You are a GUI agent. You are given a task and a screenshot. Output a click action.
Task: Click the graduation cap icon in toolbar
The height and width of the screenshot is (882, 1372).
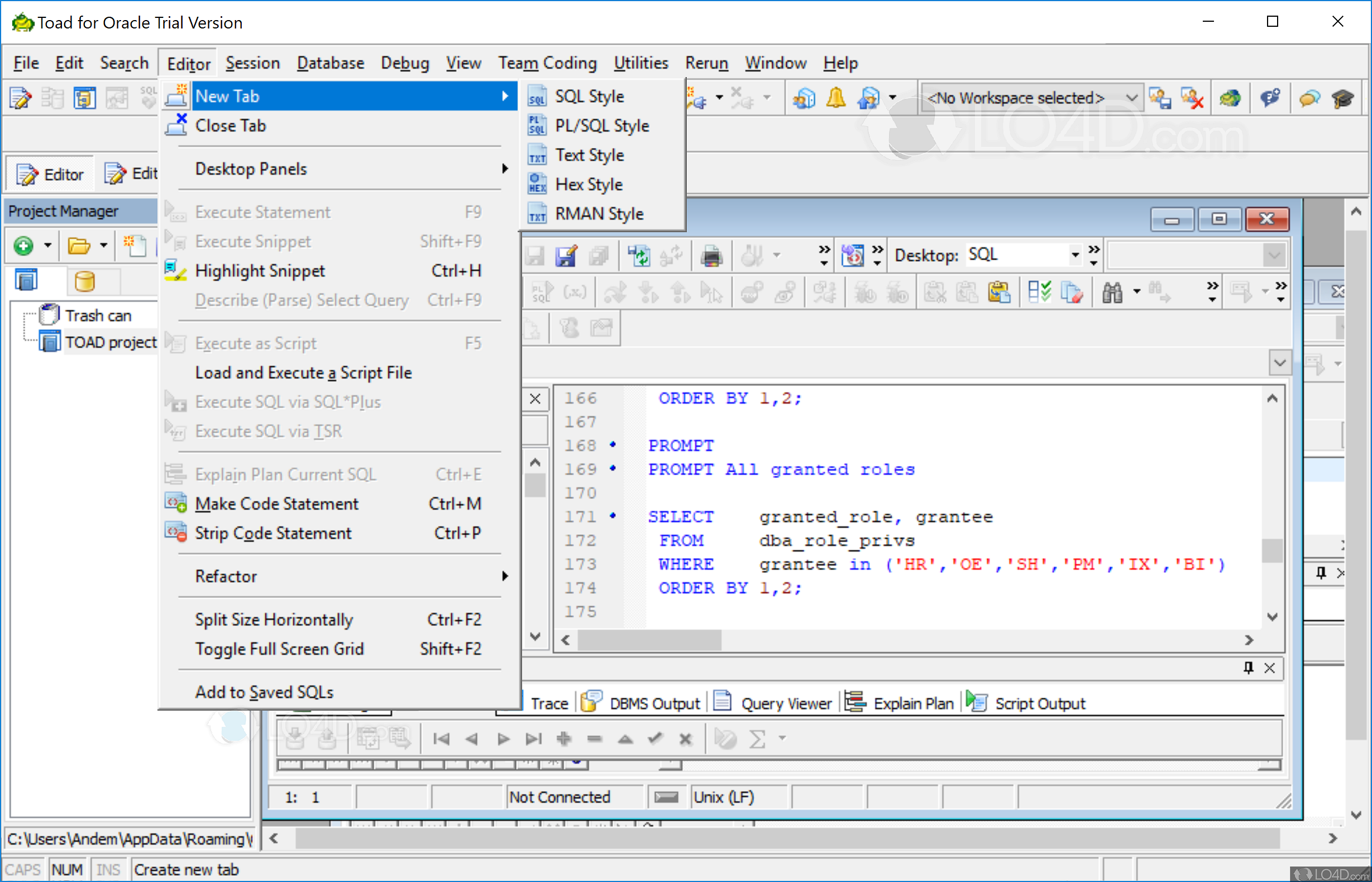click(x=1342, y=98)
